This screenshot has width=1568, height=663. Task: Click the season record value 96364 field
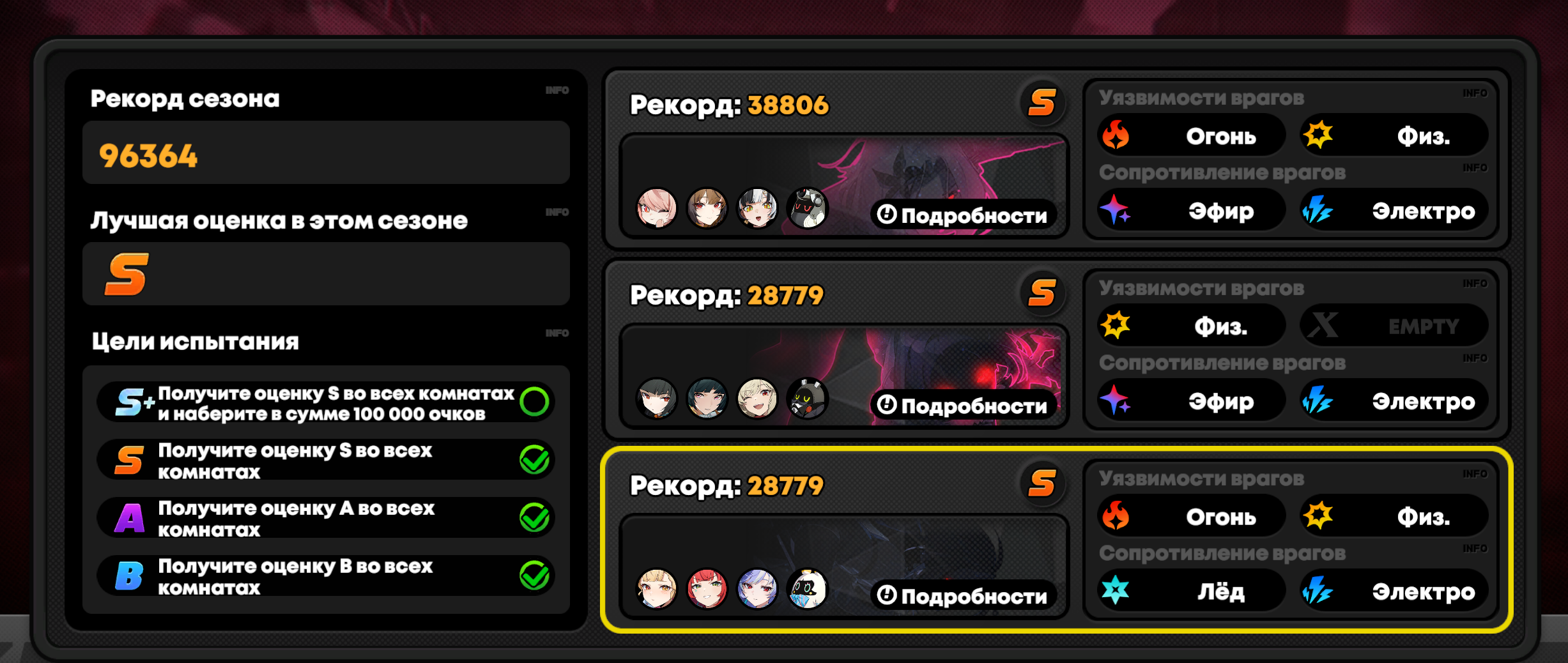click(326, 153)
